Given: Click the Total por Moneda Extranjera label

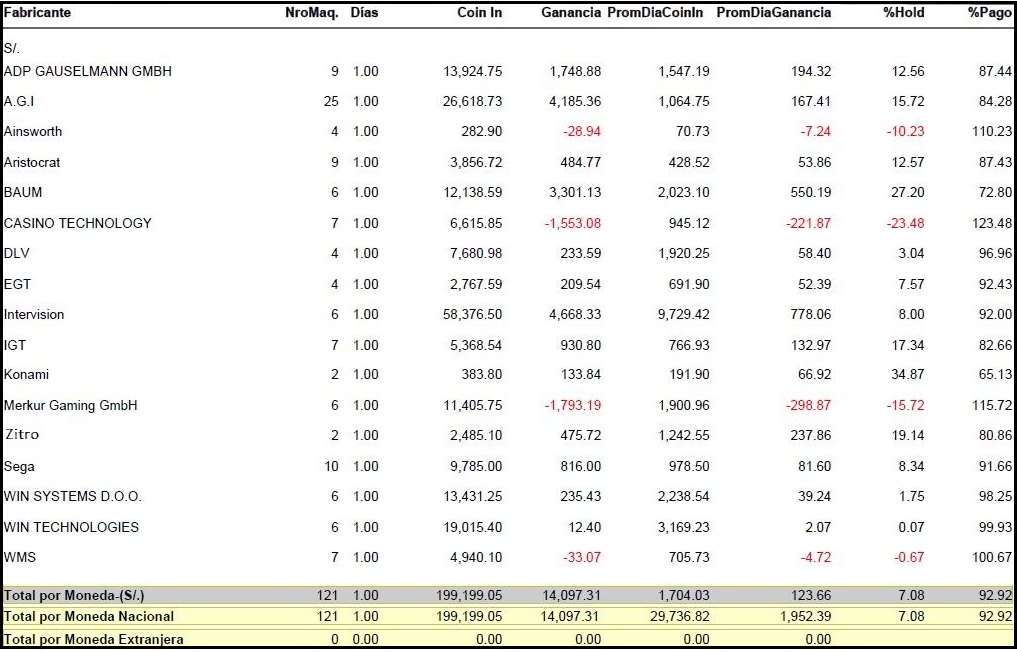Looking at the screenshot, I should [x=93, y=639].
